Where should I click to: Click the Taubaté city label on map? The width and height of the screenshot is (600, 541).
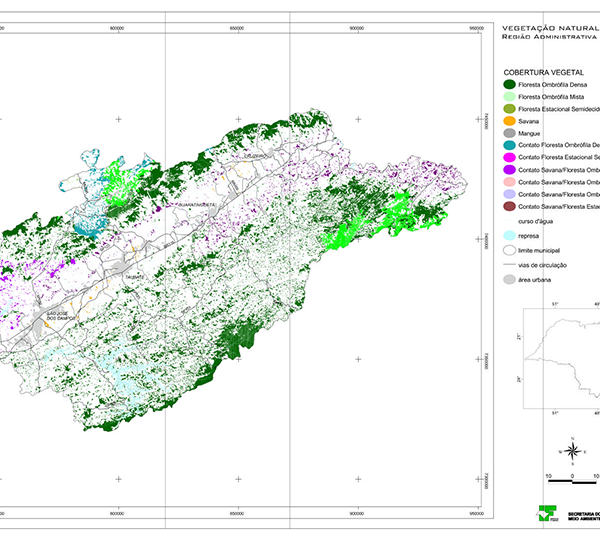[135, 277]
